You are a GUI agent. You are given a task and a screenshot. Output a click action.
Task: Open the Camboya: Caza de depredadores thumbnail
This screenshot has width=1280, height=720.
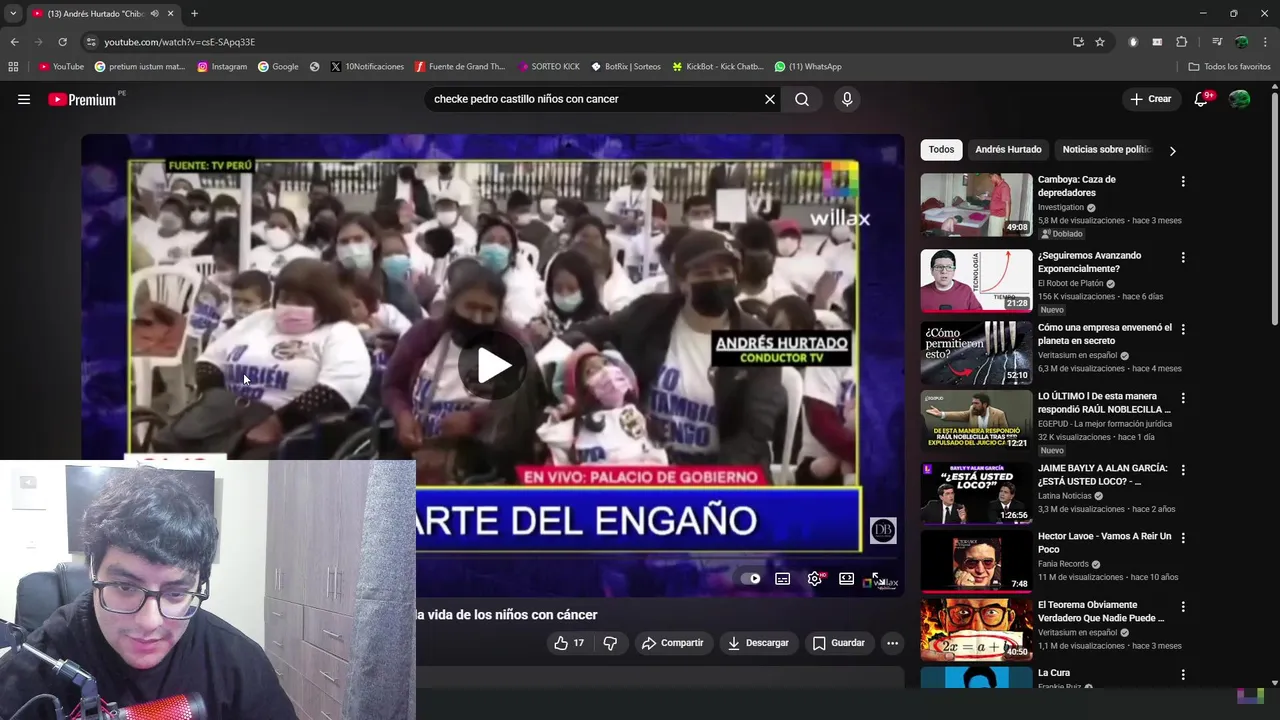(x=976, y=205)
